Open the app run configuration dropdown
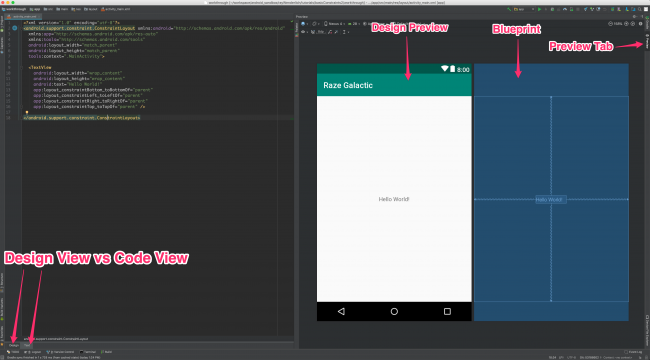This screenshot has width=650, height=360. click(524, 9)
